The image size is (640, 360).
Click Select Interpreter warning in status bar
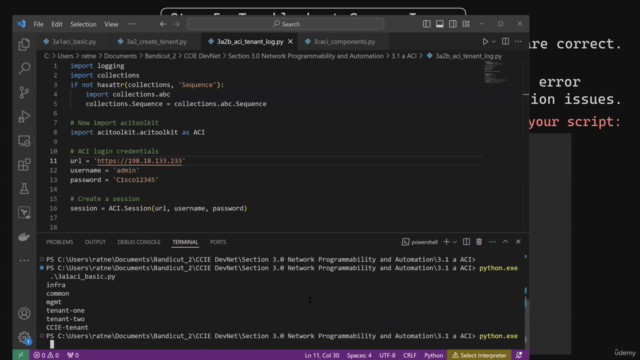click(x=479, y=355)
